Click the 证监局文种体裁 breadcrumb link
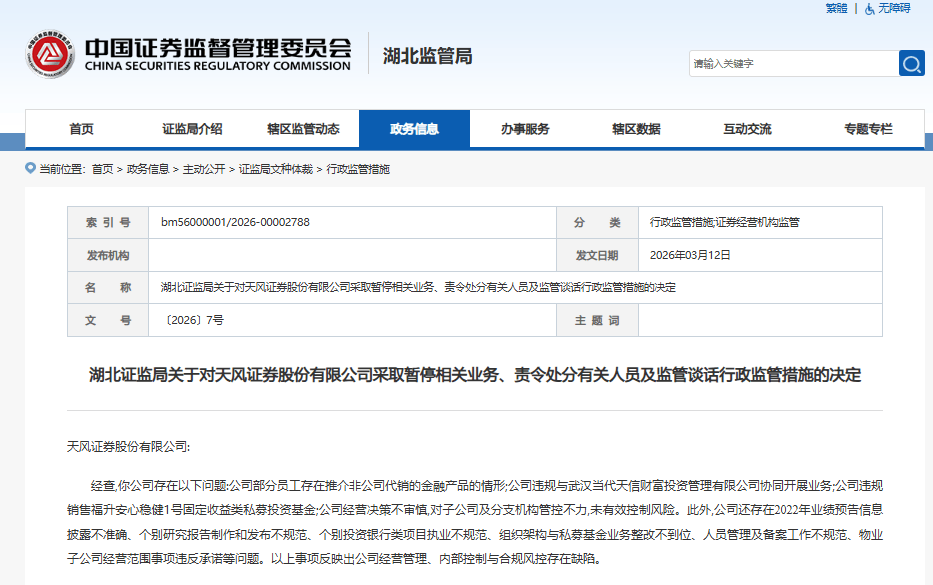Screen dimensions: 933x585 (275, 170)
